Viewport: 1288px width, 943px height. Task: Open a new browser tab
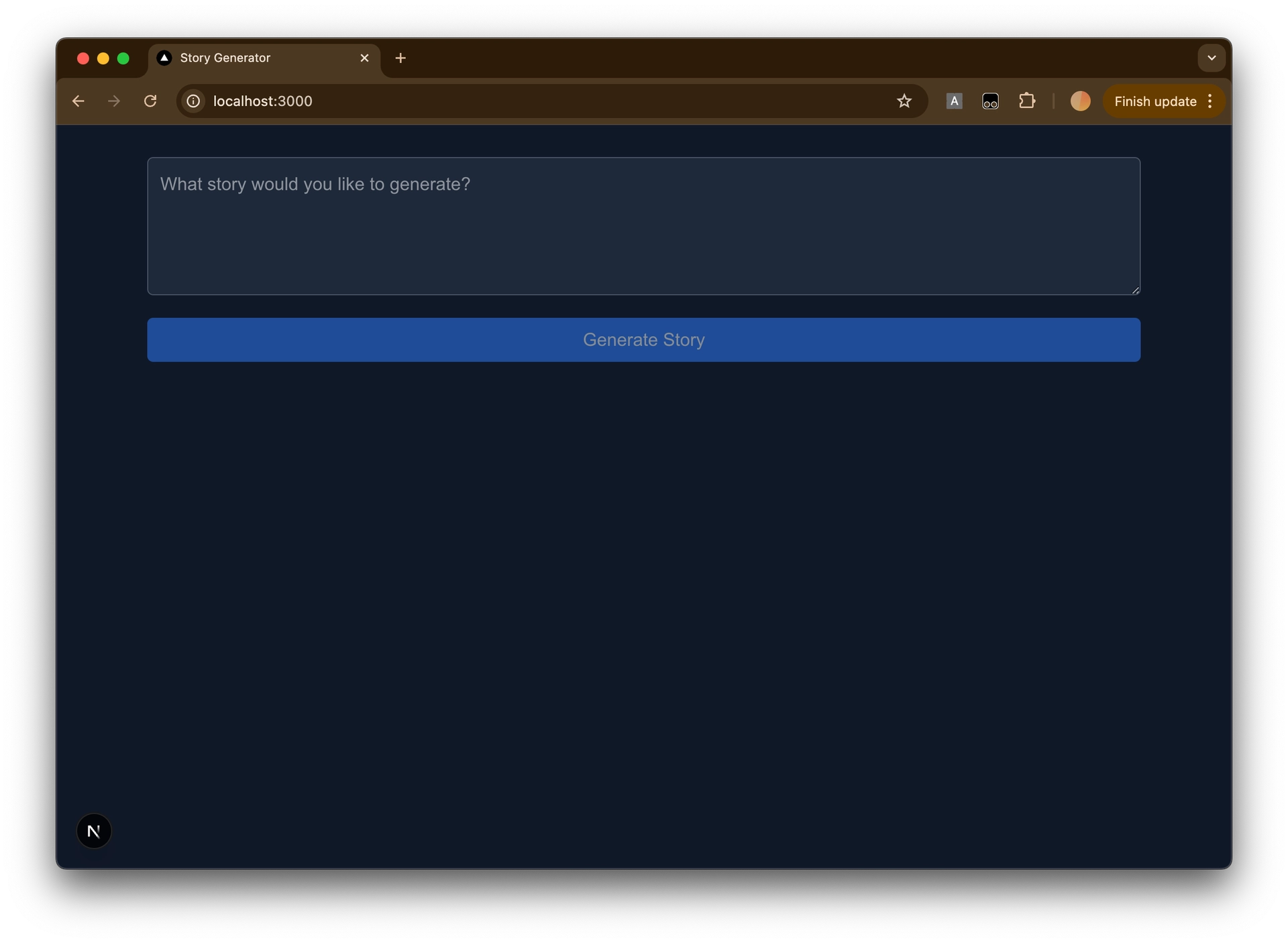tap(400, 58)
